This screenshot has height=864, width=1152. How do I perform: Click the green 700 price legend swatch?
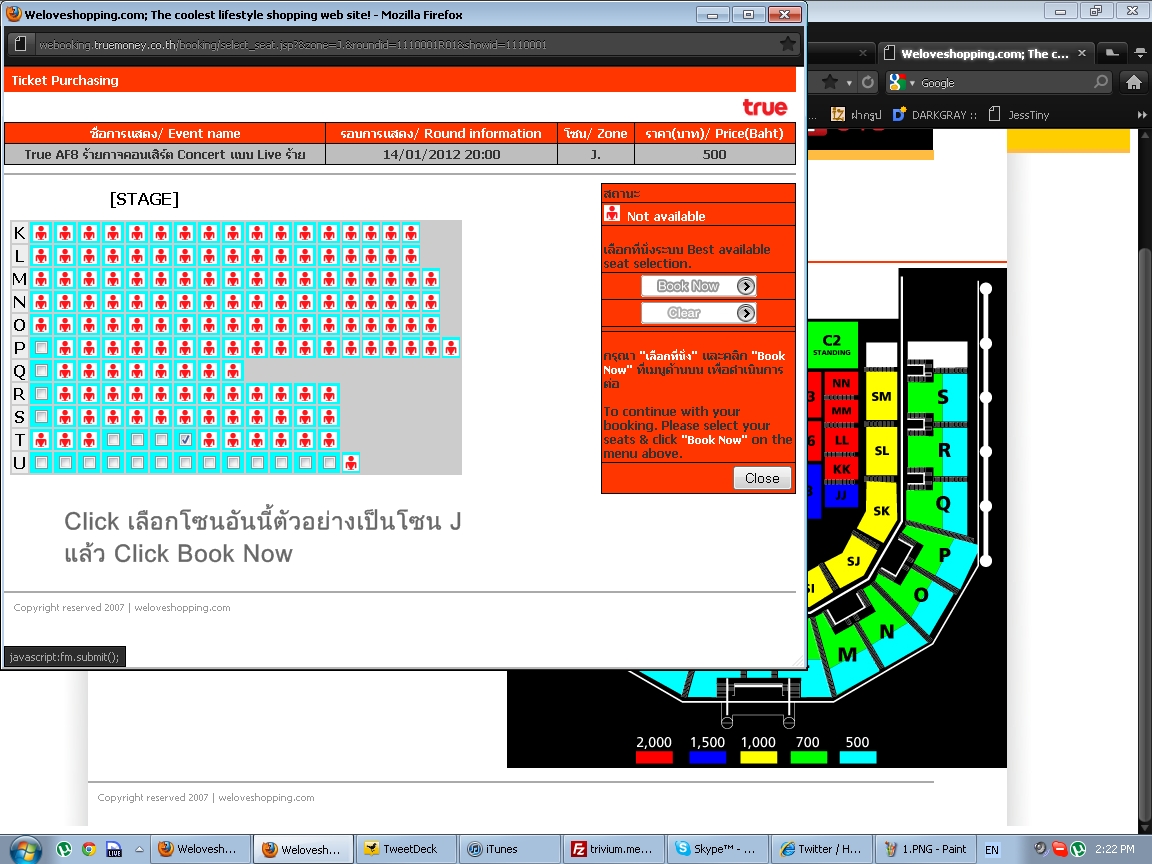(x=808, y=757)
